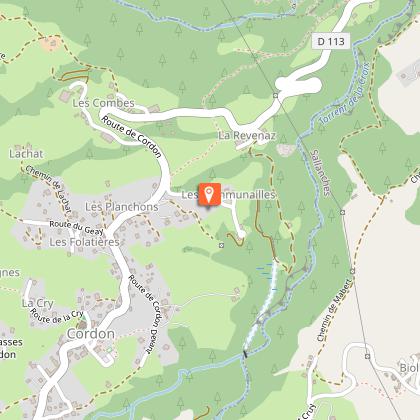Select the Les Folatières label
Viewport: 420px width, 420px height.
click(x=84, y=242)
